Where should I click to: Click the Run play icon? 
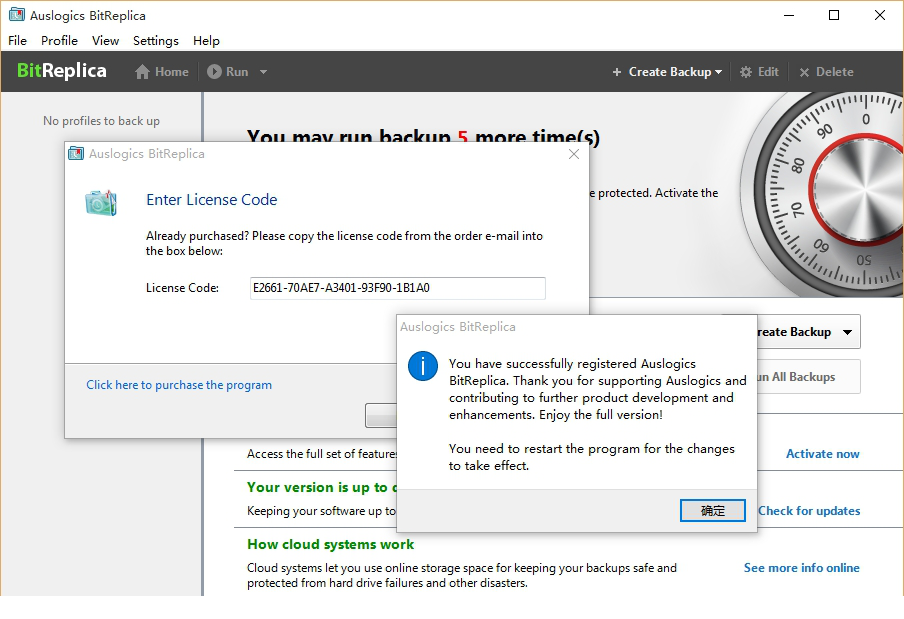point(214,71)
